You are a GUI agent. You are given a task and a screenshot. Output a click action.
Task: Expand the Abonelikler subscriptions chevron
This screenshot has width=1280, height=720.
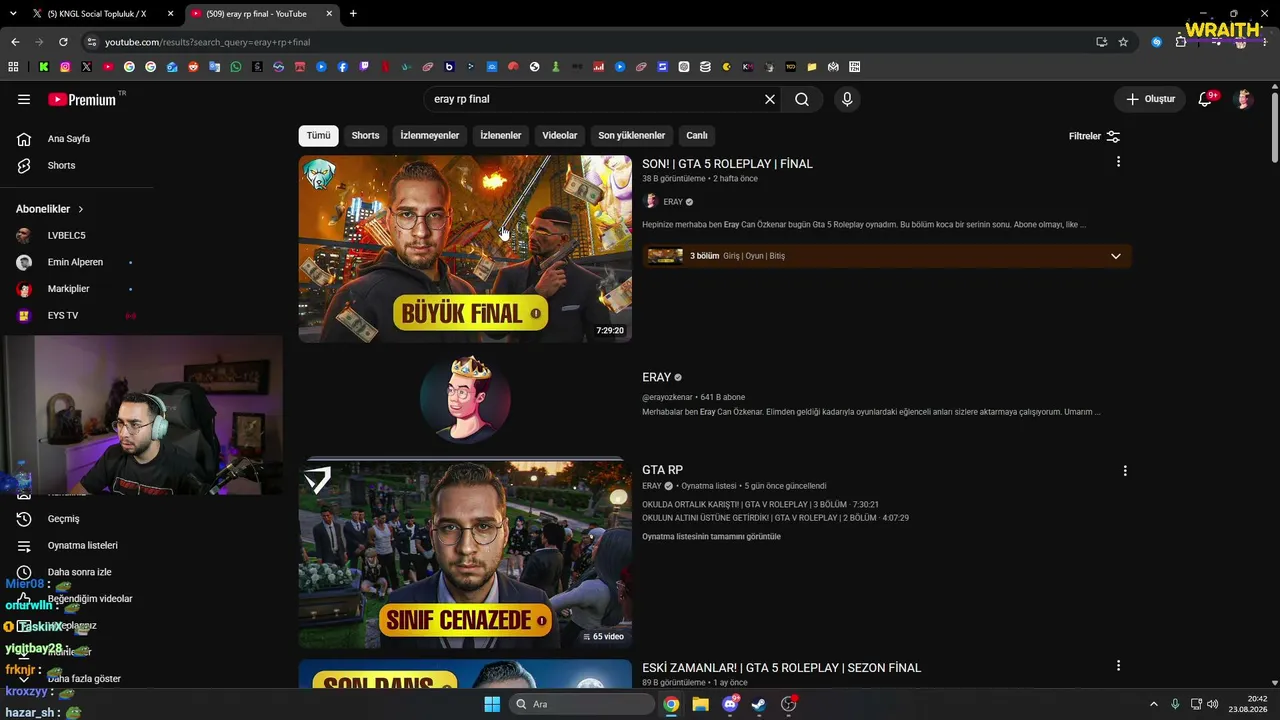pos(81,209)
